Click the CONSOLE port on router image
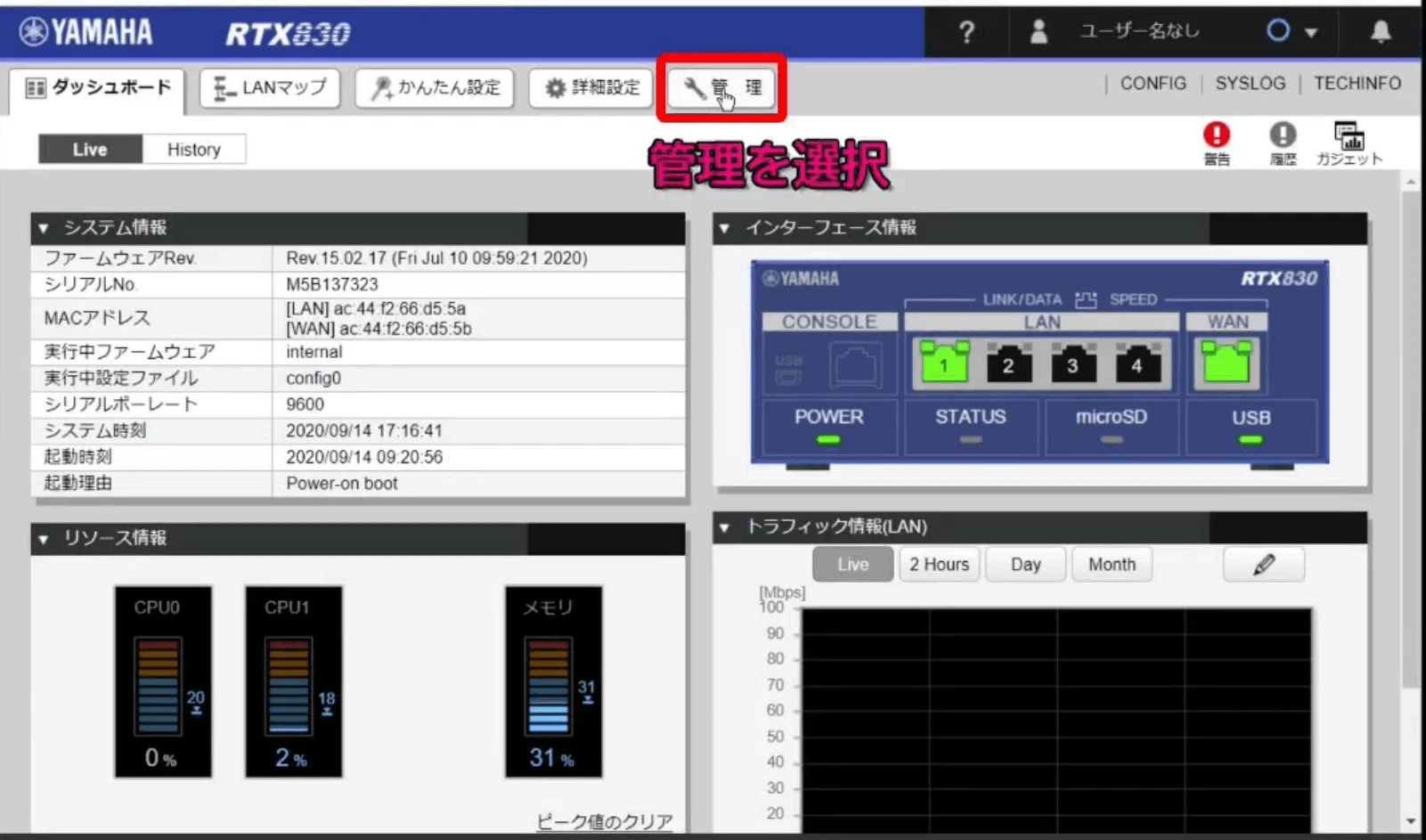The width and height of the screenshot is (1426, 840). pos(856,365)
